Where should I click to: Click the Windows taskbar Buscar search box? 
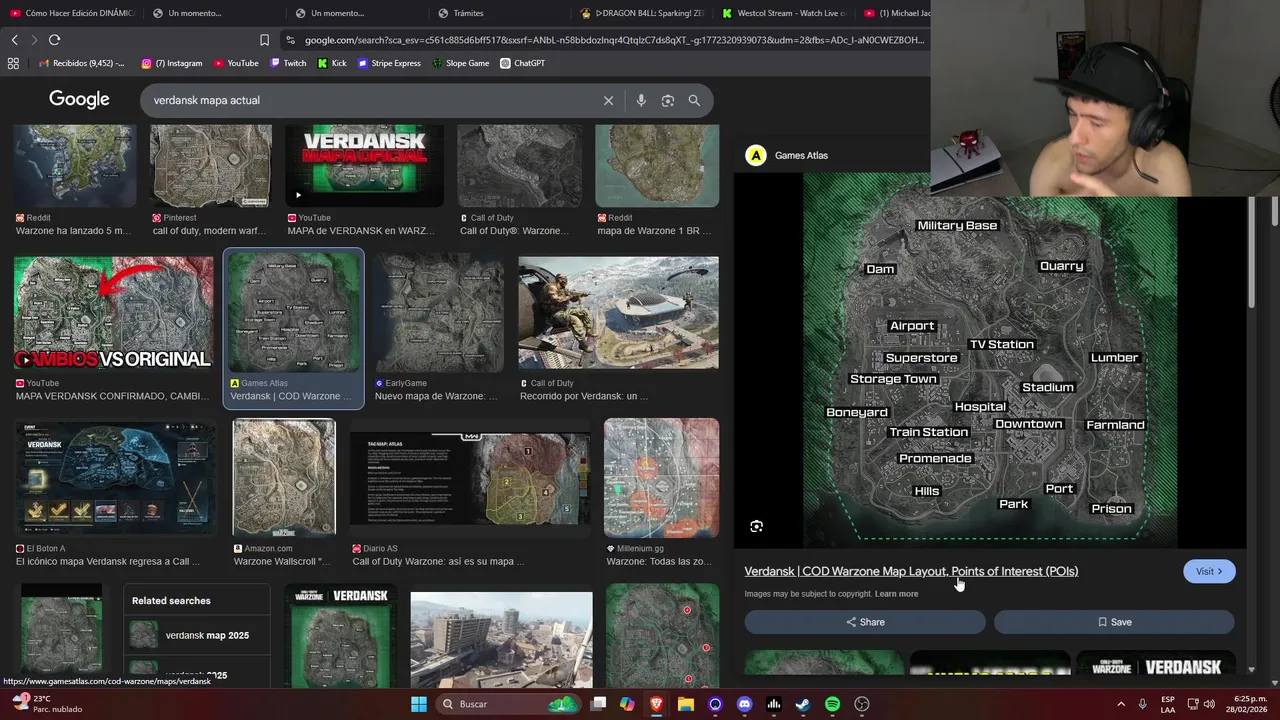tap(510, 704)
